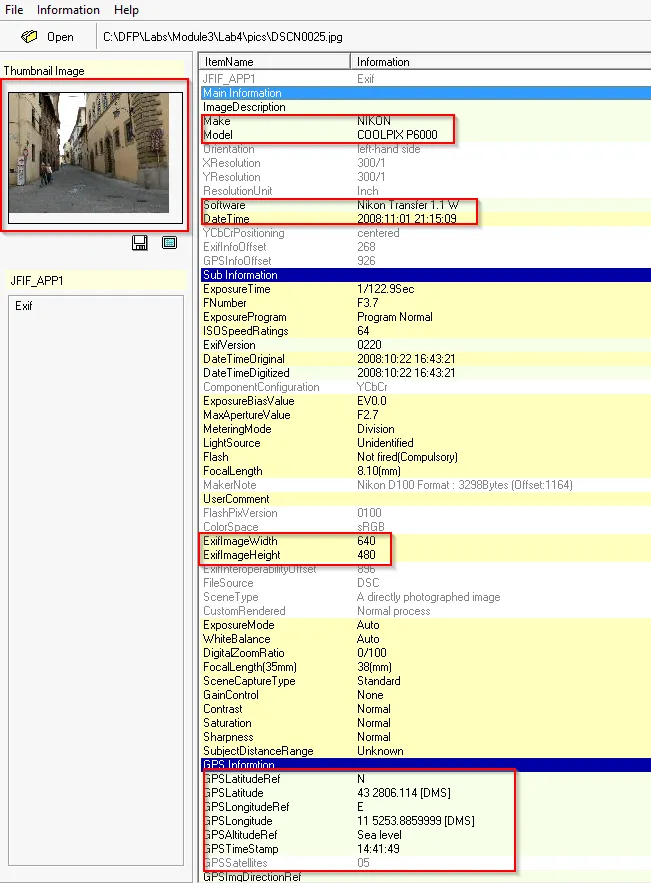Select the Exif item in left list
Viewport: 651px width, 883px height.
24,306
